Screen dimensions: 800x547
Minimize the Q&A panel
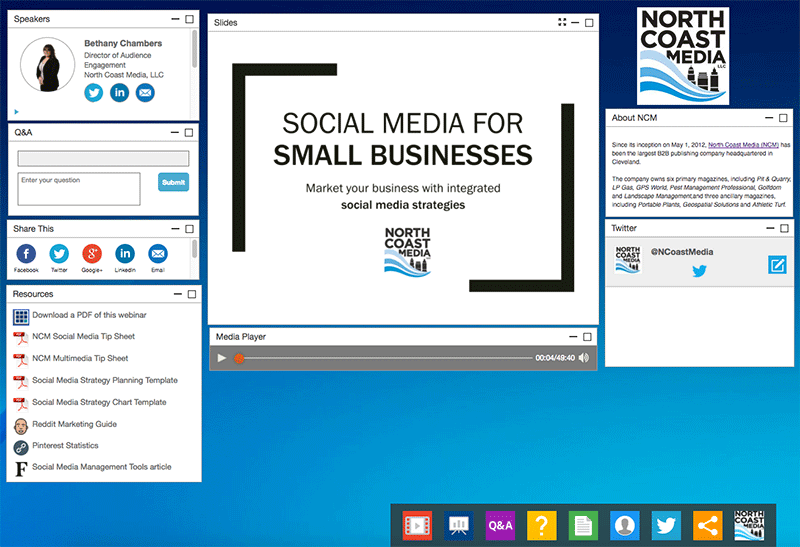coord(175,132)
